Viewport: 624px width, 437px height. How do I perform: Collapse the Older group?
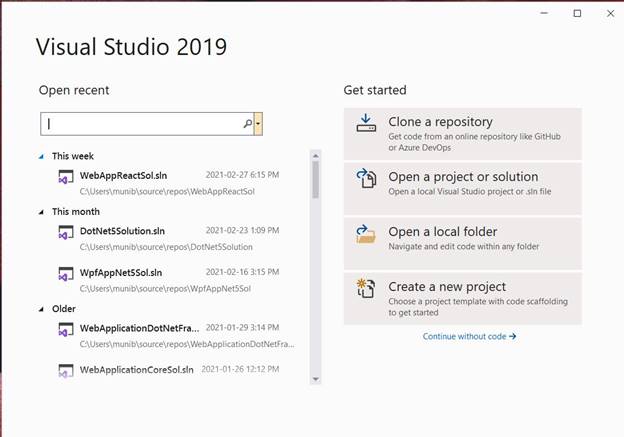42,309
